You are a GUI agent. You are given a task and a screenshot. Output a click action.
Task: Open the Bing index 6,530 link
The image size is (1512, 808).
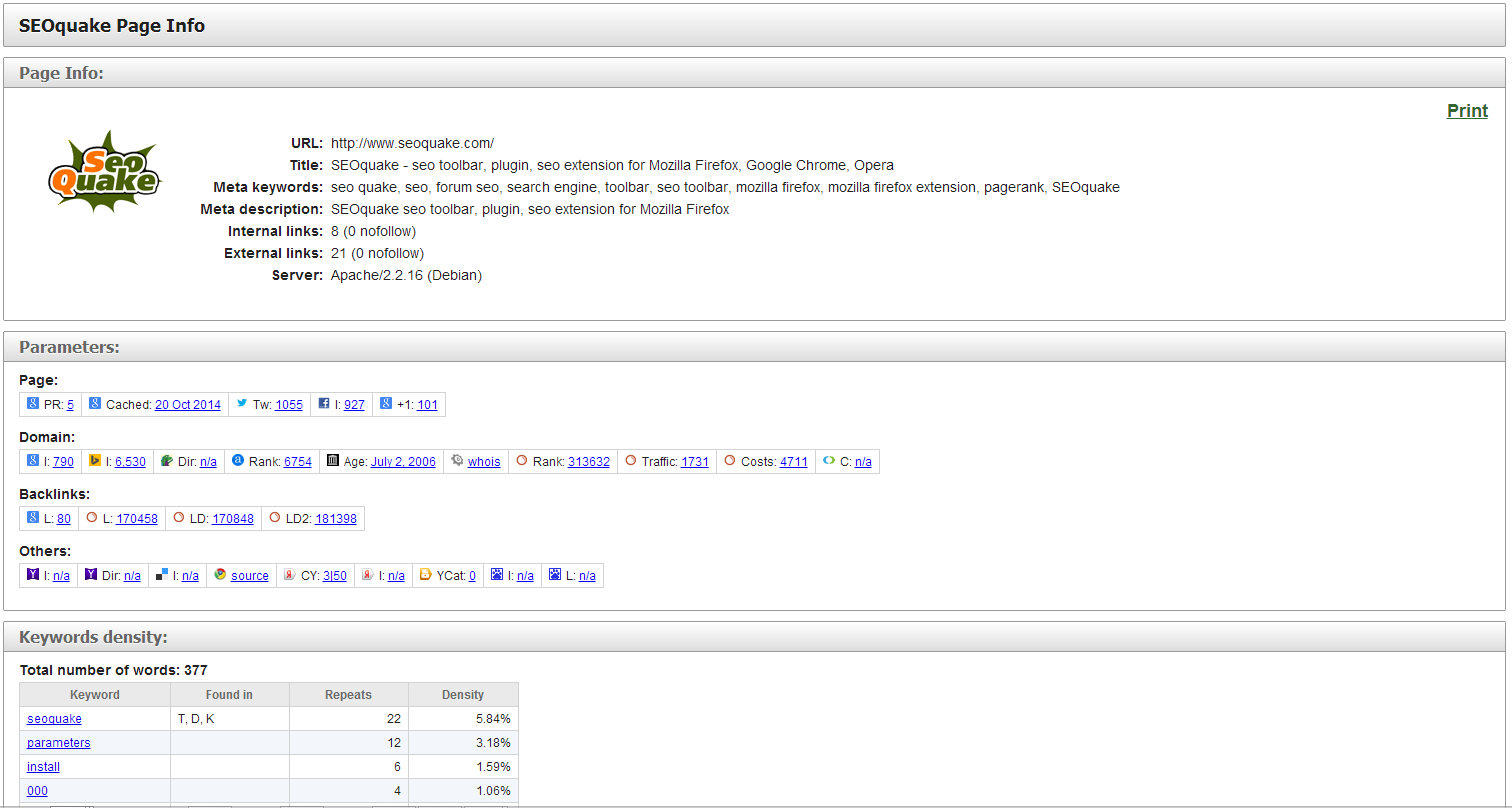coord(130,462)
